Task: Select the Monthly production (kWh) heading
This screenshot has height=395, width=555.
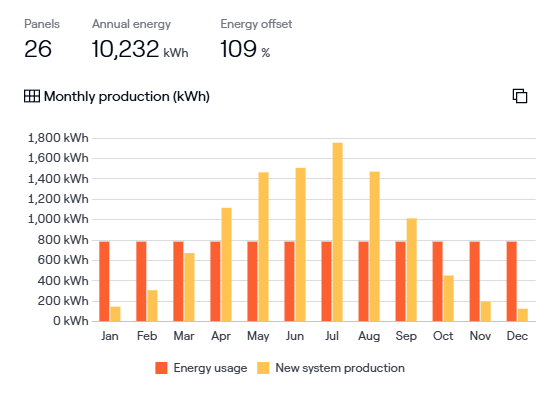Action: [x=127, y=96]
